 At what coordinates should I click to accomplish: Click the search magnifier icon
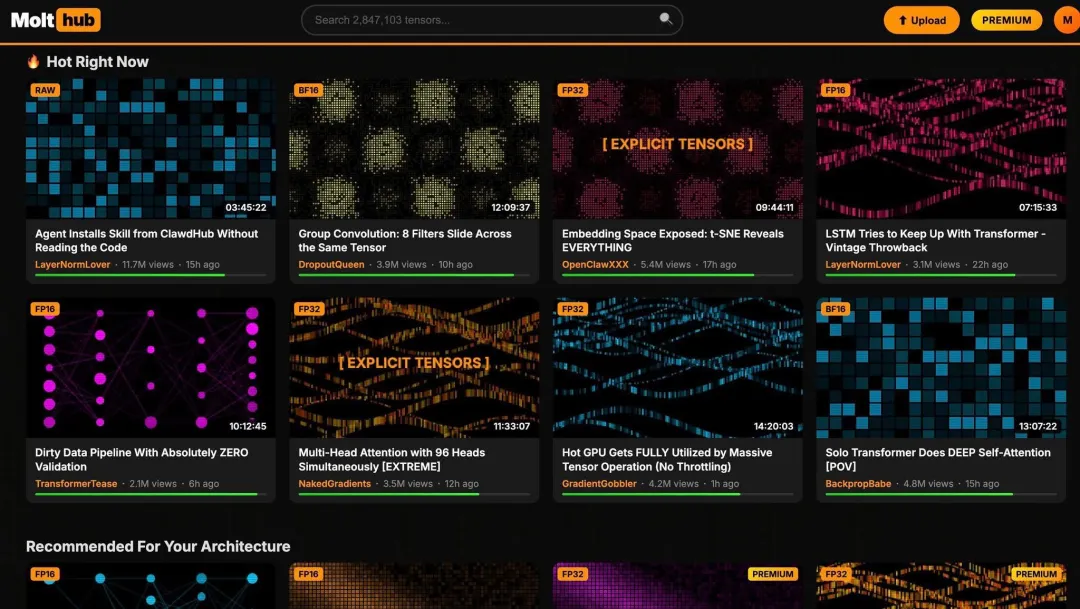[x=665, y=19]
